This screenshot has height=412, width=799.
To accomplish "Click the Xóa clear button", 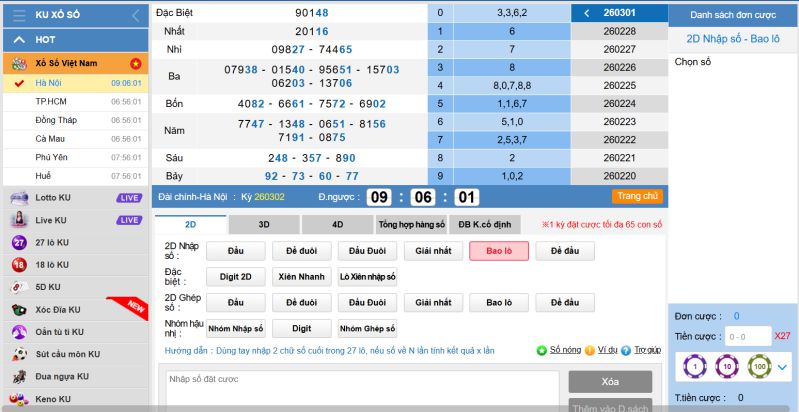I will [610, 382].
